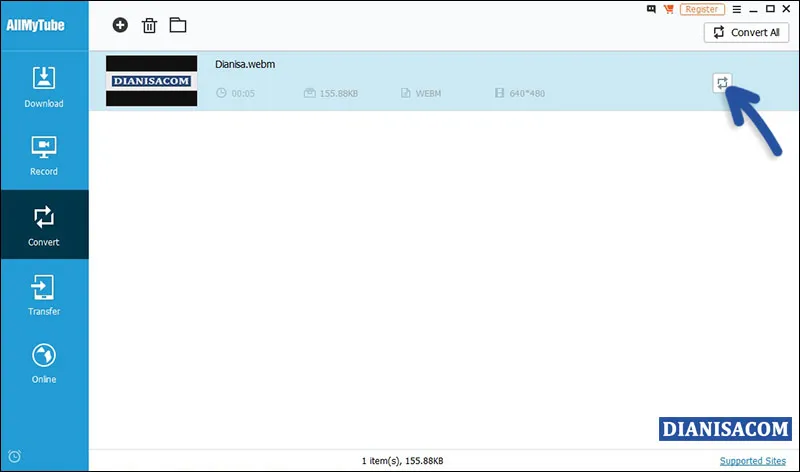Image resolution: width=800 pixels, height=472 pixels.
Task: Minimize the AllMyTube window
Action: pos(754,9)
